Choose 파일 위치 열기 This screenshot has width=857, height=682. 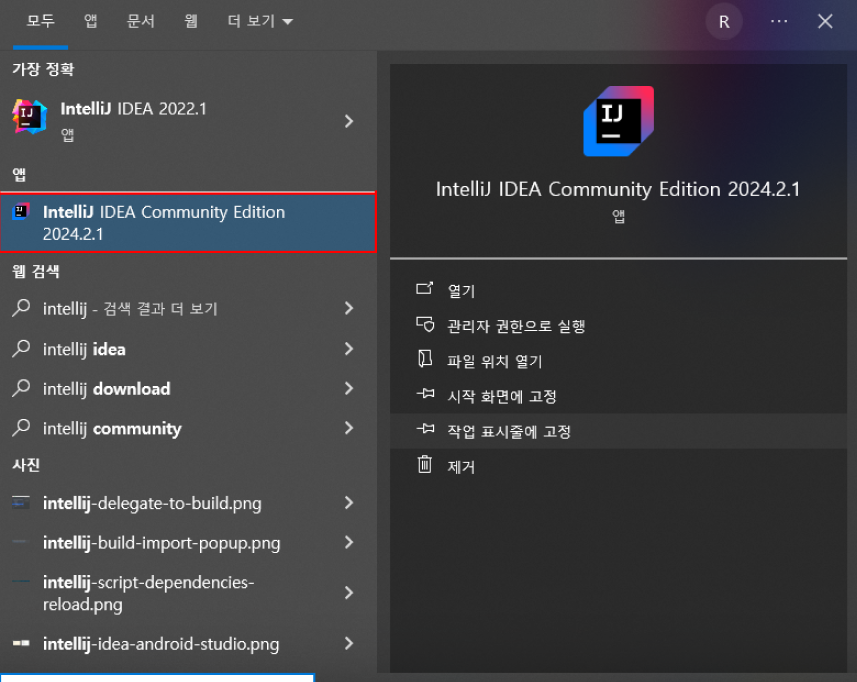pos(618,361)
